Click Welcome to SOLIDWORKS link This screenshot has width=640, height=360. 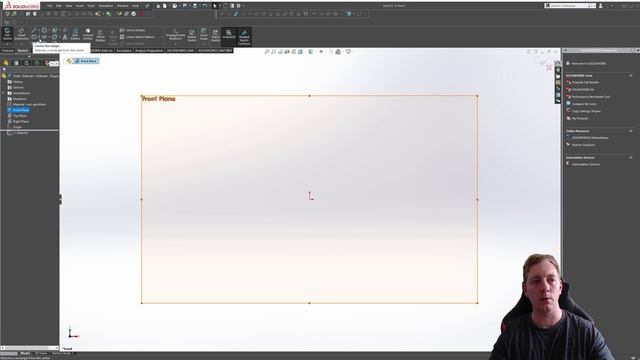pyautogui.click(x=586, y=64)
